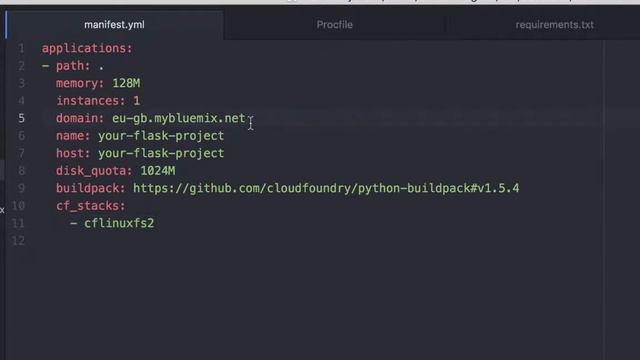The width and height of the screenshot is (640, 360).
Task: Select the 128M memory value
Action: click(126, 83)
